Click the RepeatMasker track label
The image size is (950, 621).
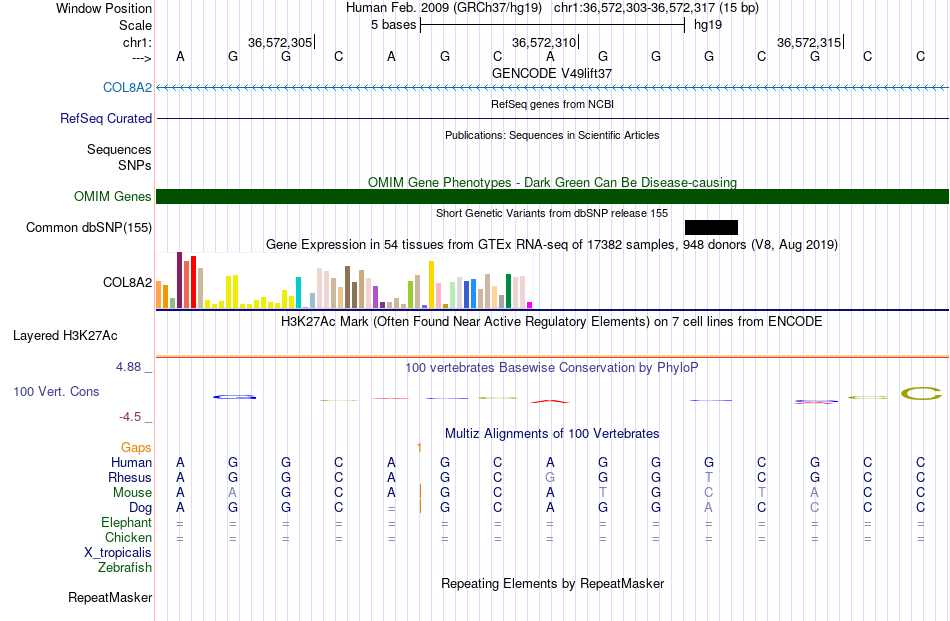pos(110,597)
